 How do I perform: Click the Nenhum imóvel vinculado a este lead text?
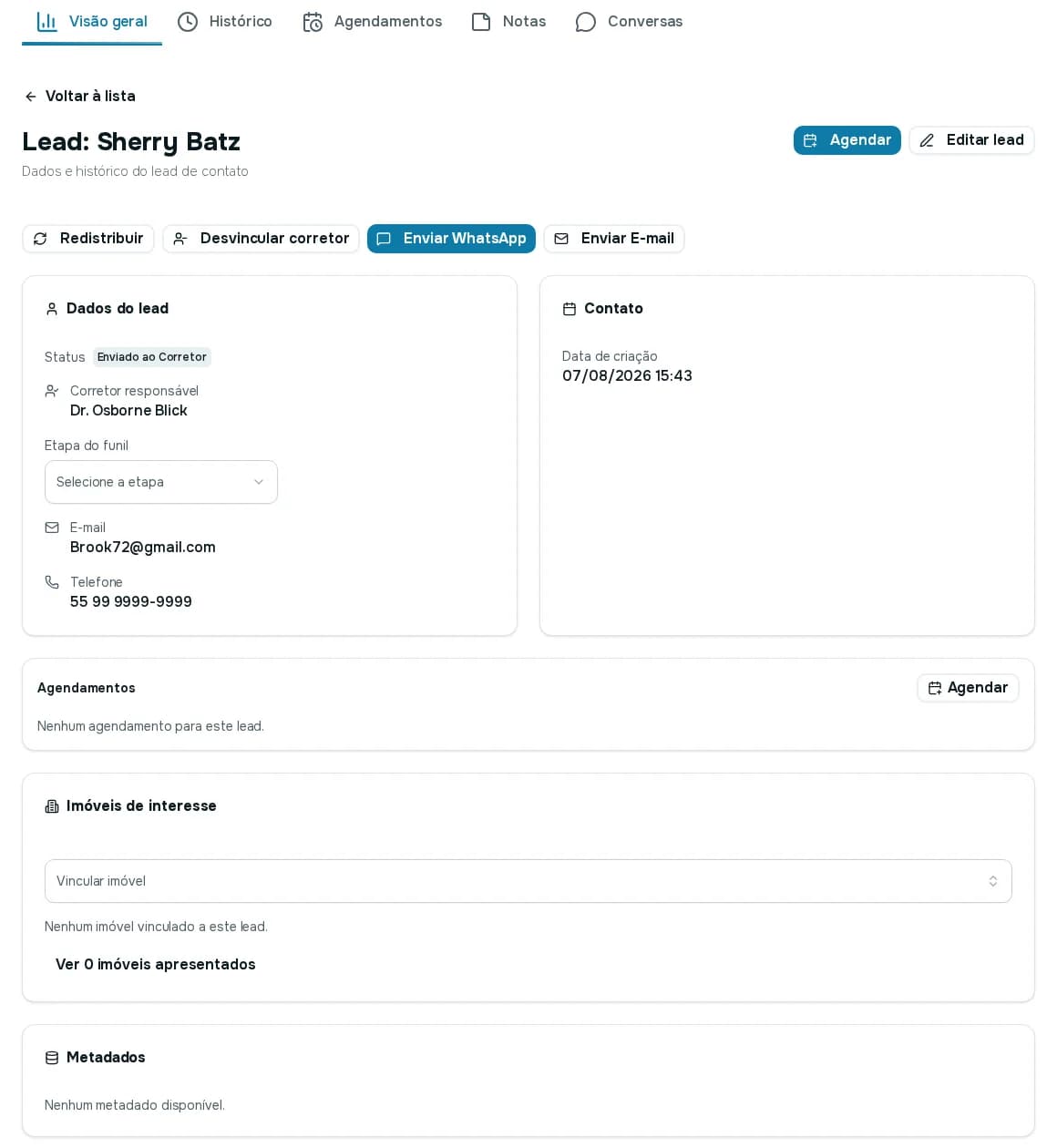(x=156, y=927)
